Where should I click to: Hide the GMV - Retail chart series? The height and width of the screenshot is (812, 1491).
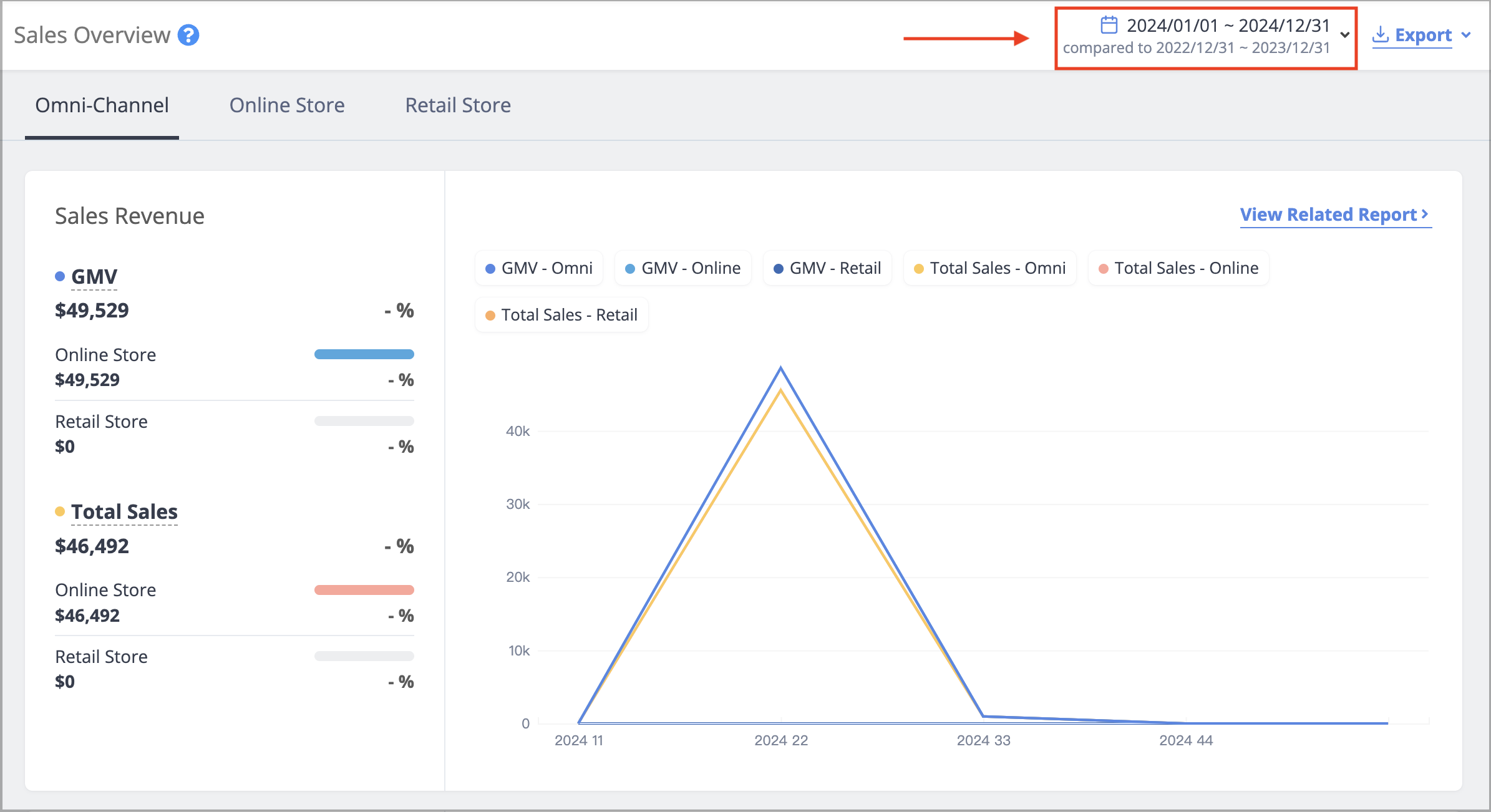point(827,268)
